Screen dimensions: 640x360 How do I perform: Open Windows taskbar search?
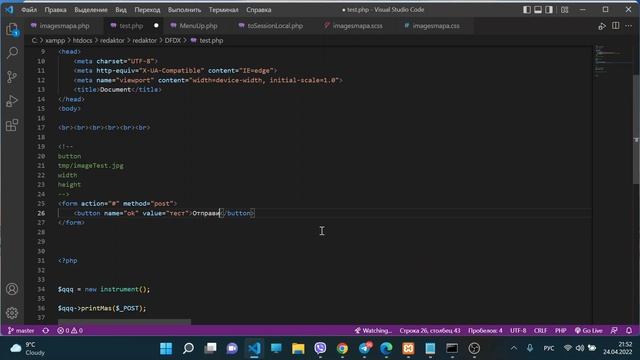[188, 348]
